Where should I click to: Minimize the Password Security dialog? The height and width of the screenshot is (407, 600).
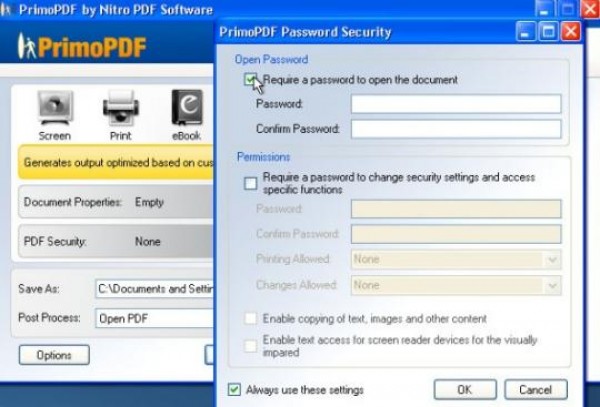526,32
